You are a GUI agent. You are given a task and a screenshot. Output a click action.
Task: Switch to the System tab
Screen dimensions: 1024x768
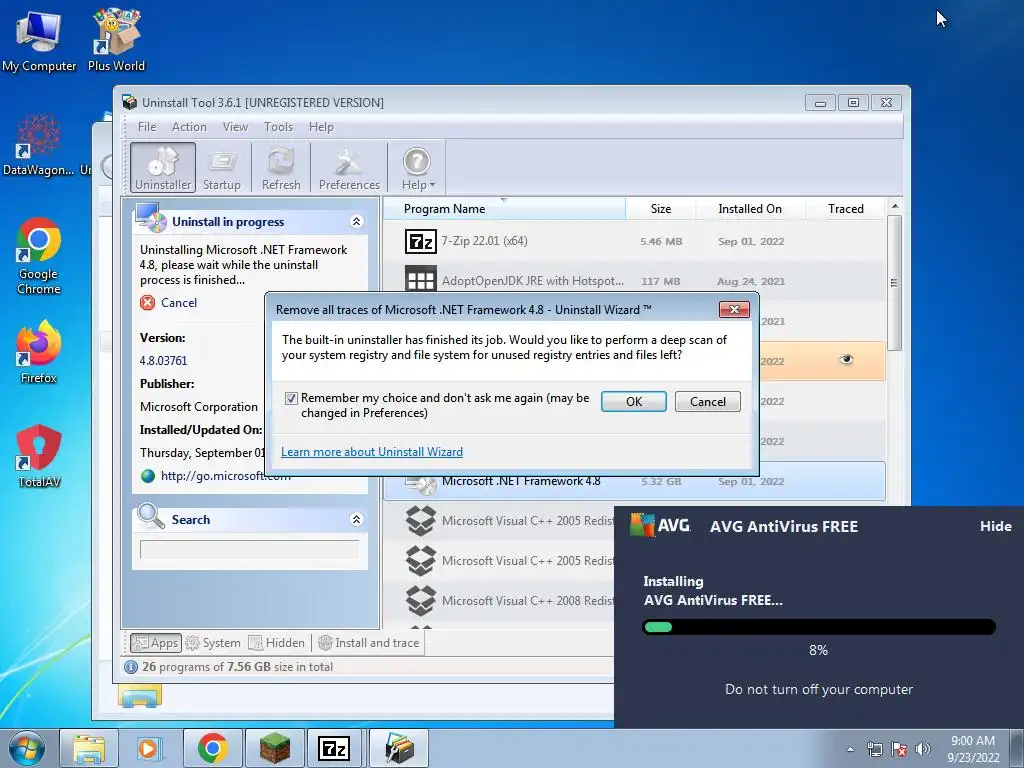[214, 643]
